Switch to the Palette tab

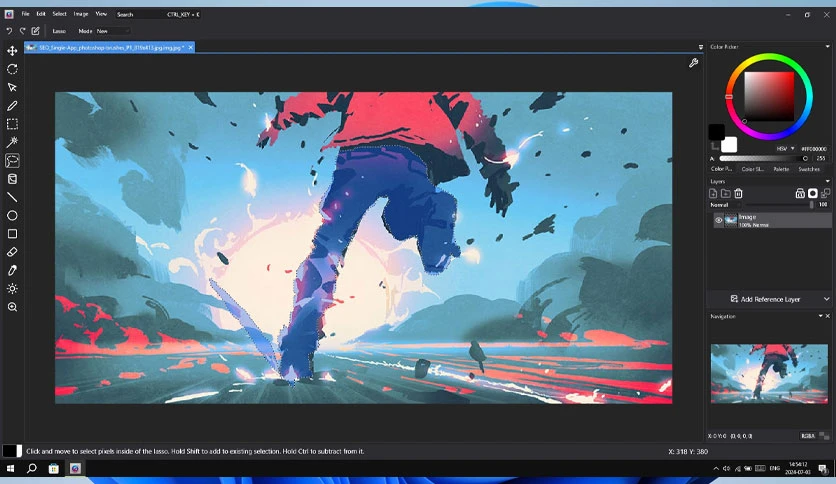point(781,169)
